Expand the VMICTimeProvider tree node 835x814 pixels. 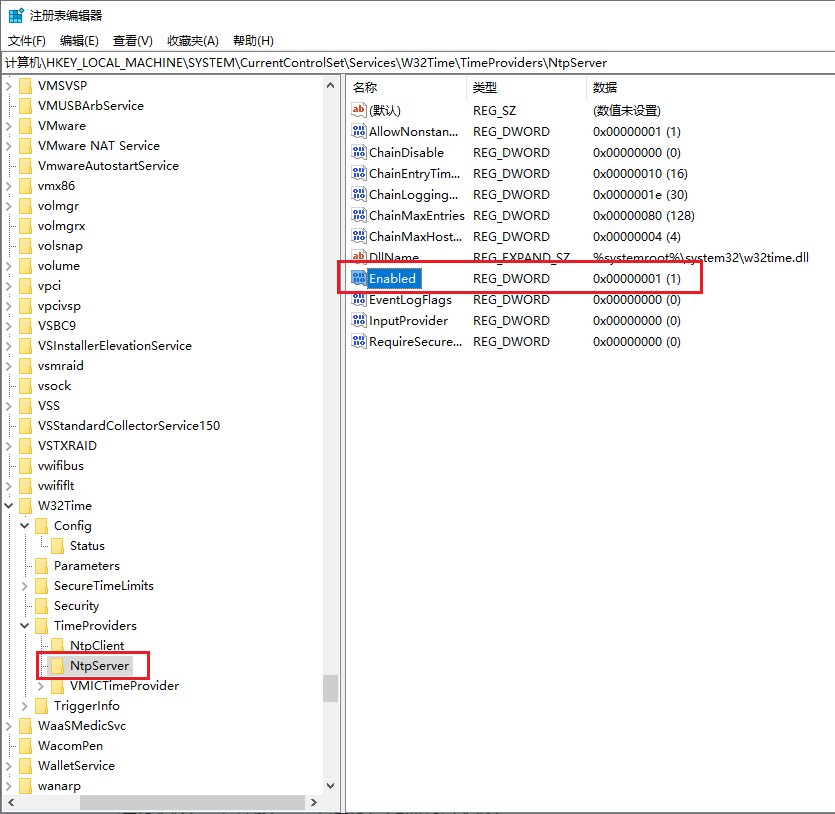point(41,686)
